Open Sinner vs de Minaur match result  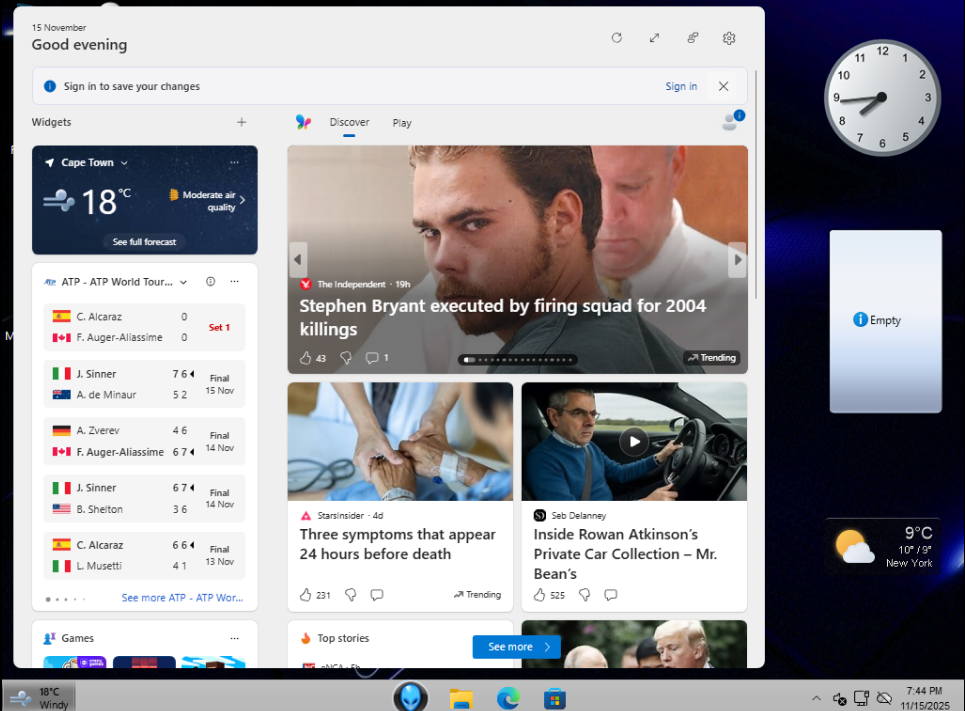pyautogui.click(x=144, y=384)
